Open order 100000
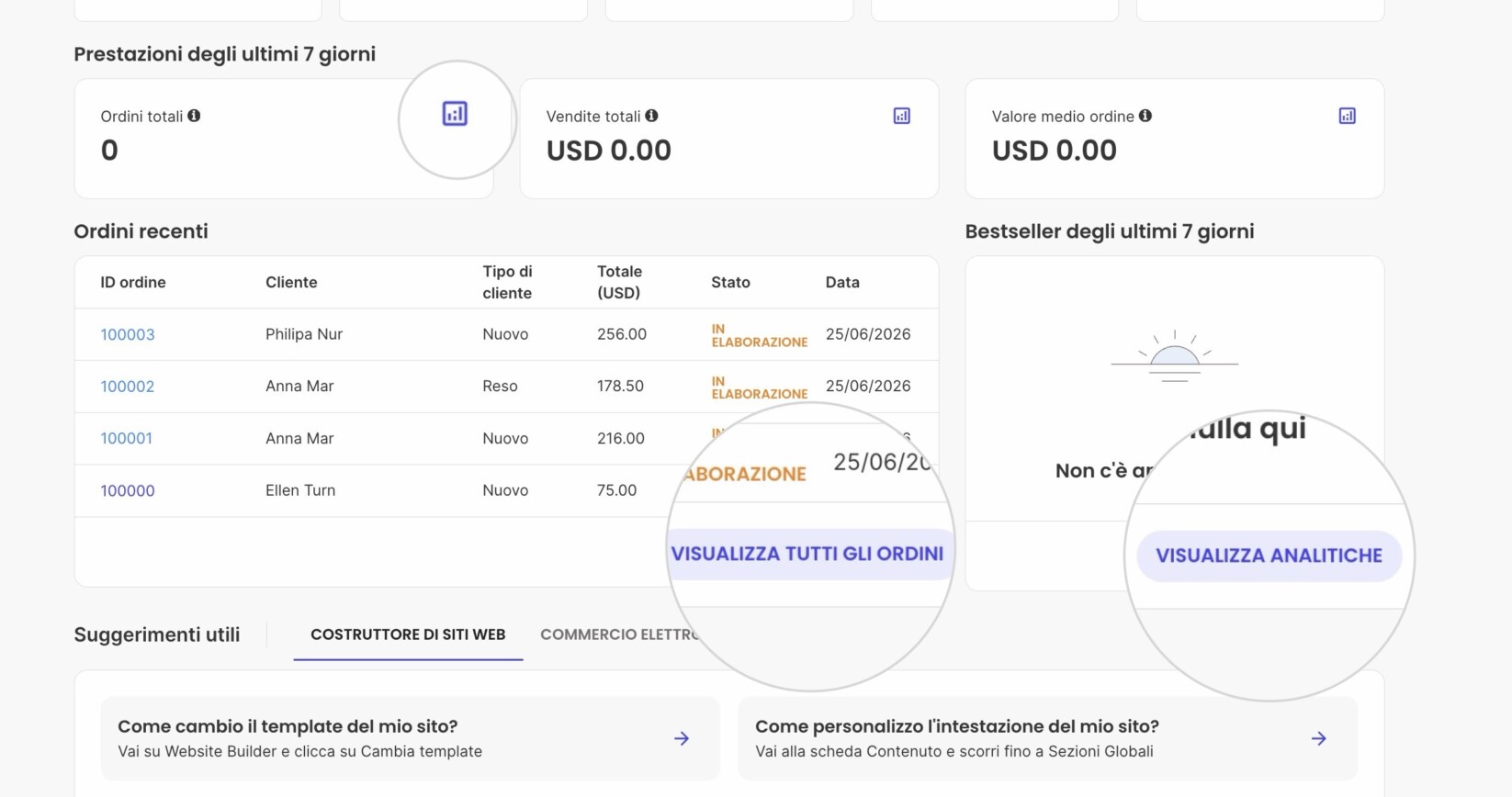This screenshot has width=1512, height=797. pos(128,490)
